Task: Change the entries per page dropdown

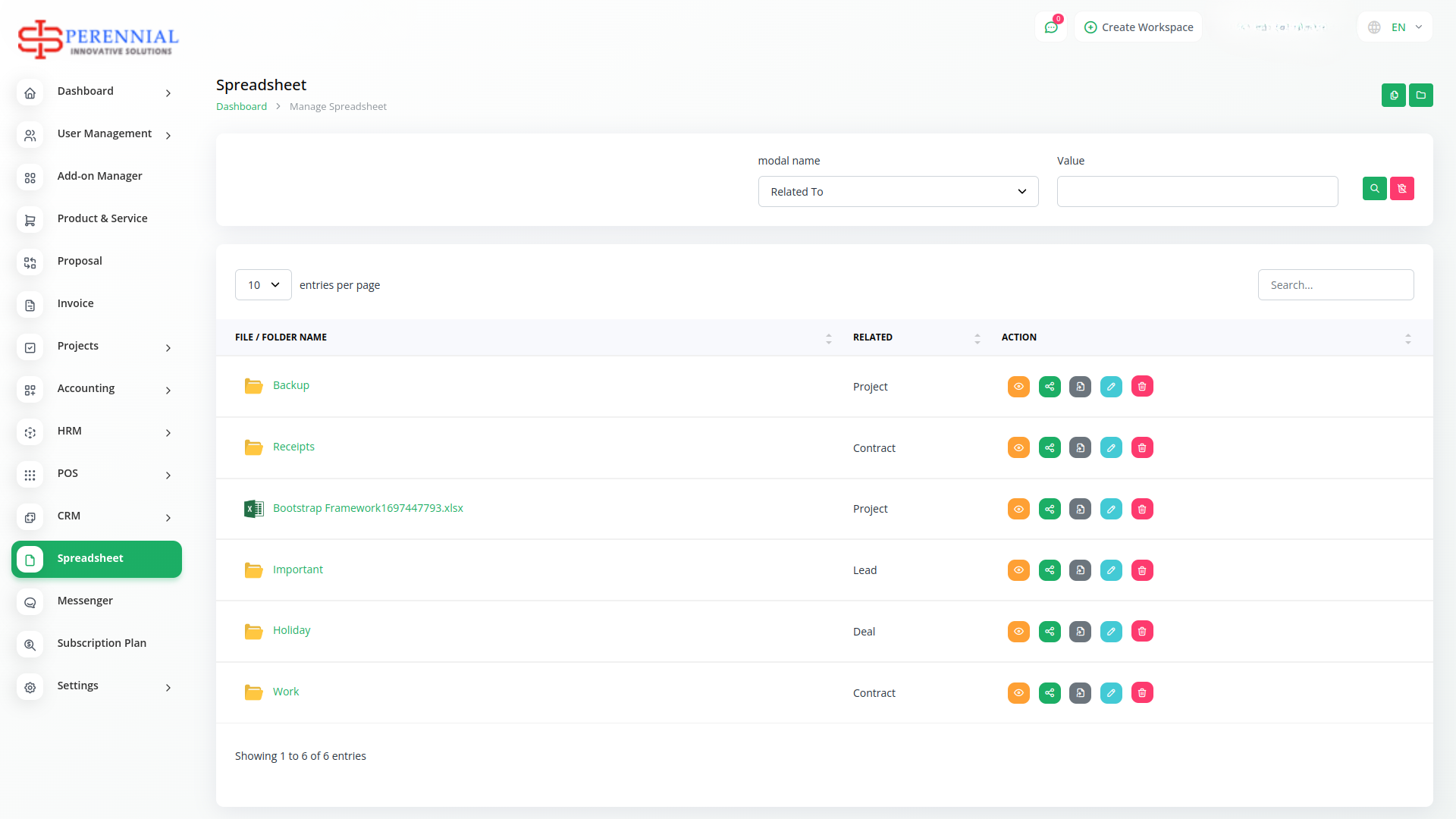Action: click(263, 285)
